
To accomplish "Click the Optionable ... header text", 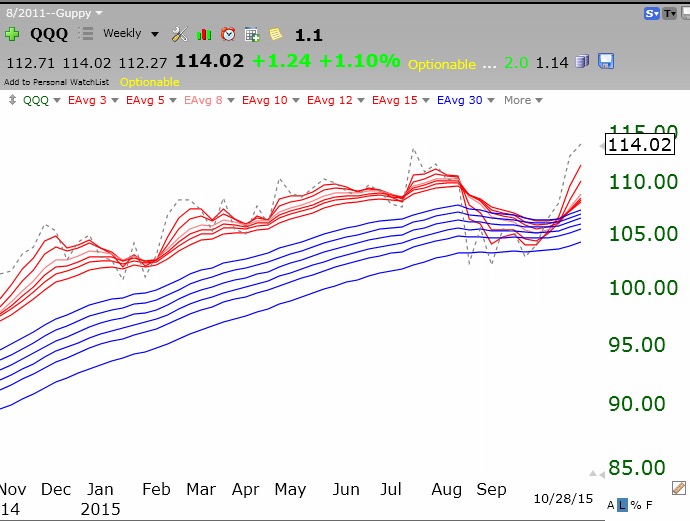I will pyautogui.click(x=452, y=65).
